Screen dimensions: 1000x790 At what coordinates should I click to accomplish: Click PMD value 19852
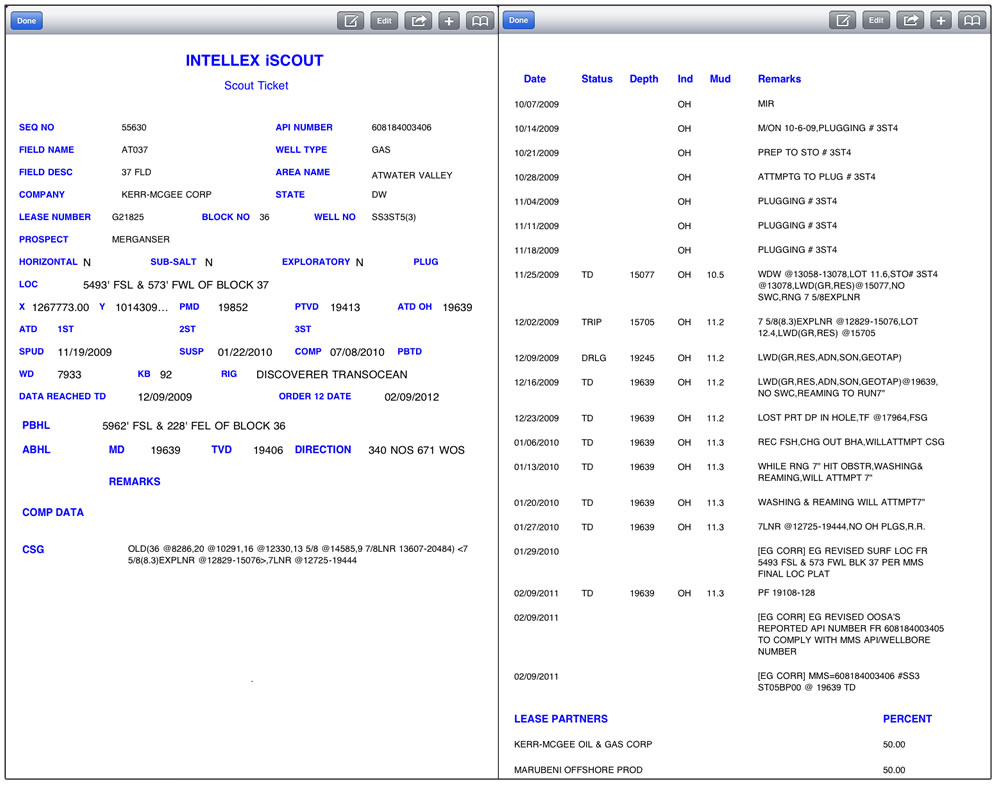(x=233, y=307)
